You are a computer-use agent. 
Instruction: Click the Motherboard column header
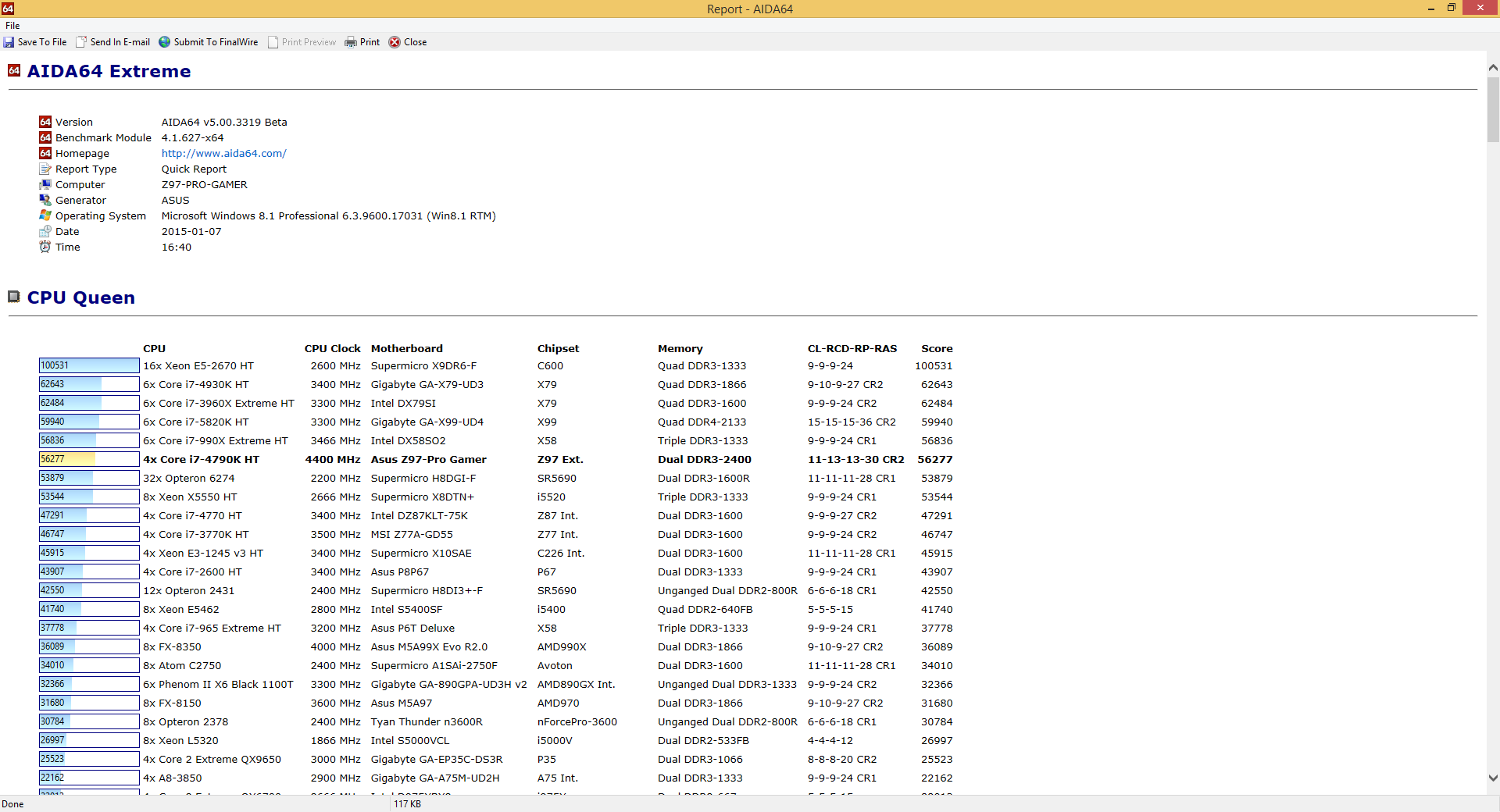(406, 348)
